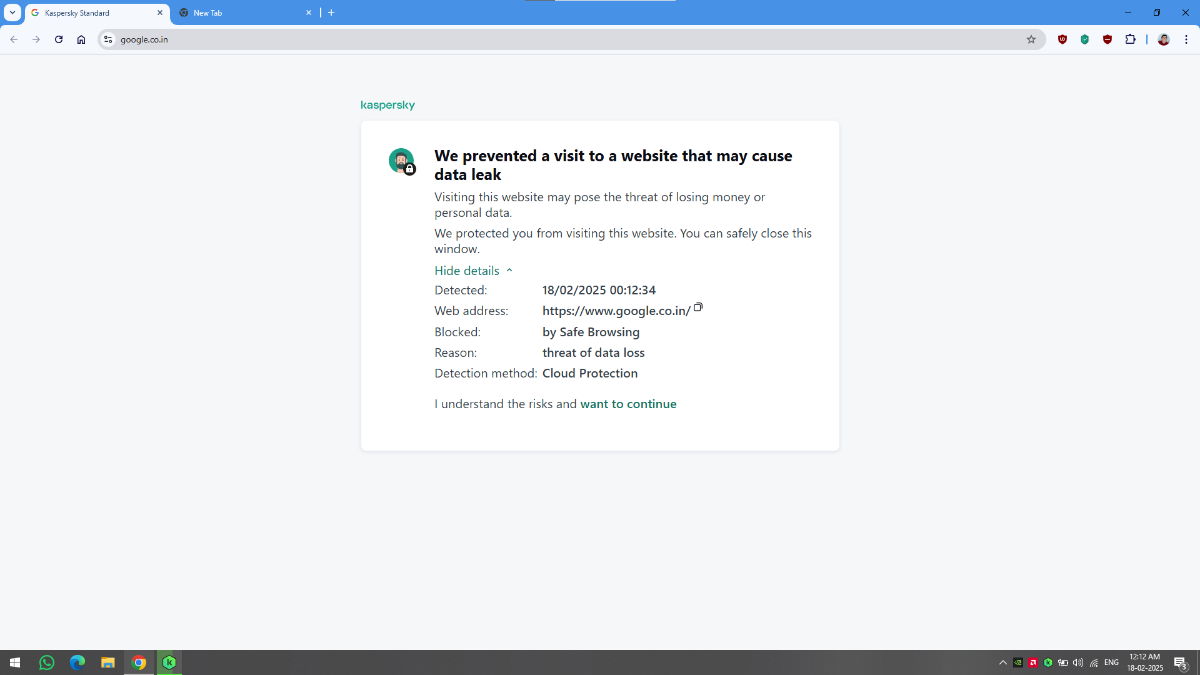Screen dimensions: 1200x675
Task: Open WhatsApp from the taskbar
Action: tap(47, 662)
